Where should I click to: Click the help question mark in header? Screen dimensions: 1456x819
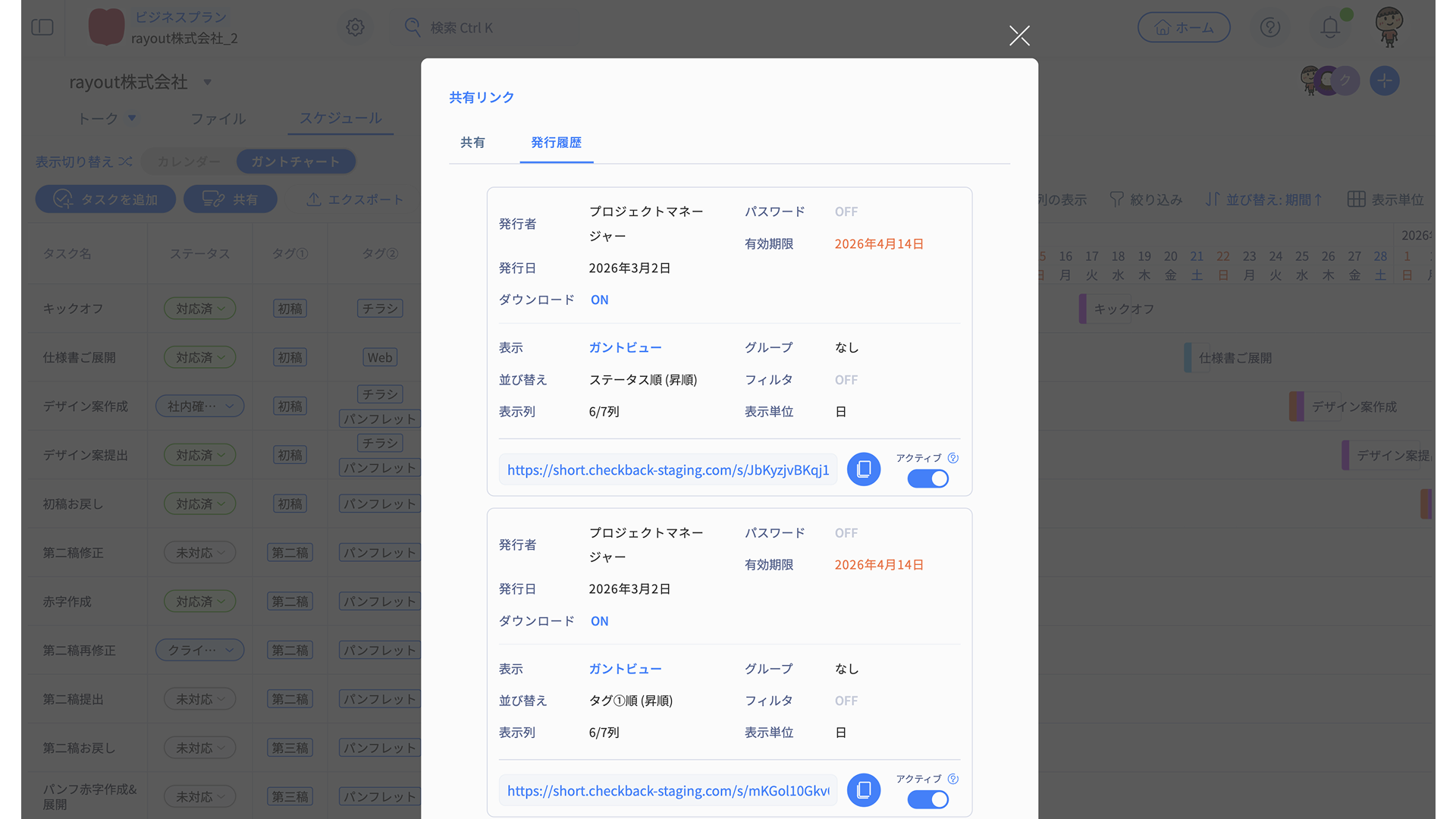pos(1270,27)
